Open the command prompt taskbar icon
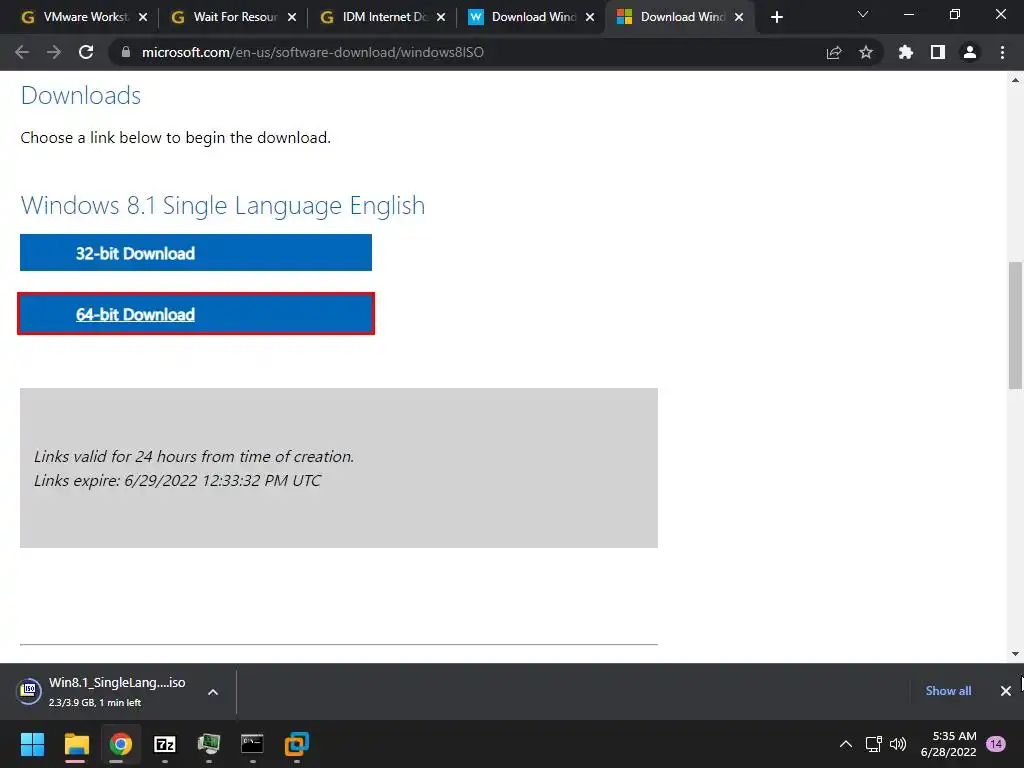Screen dimensions: 1024x768 [x=252, y=744]
